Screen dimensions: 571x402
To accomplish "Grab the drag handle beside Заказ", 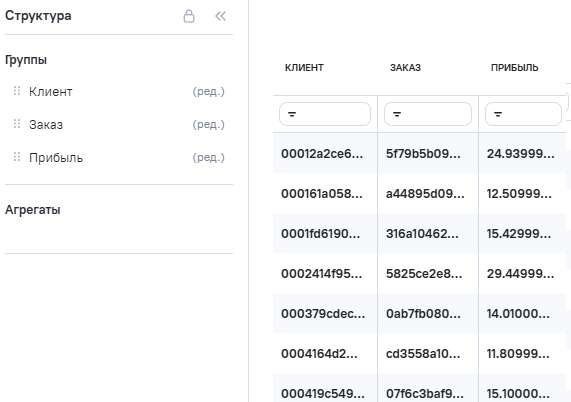I will pyautogui.click(x=17, y=124).
